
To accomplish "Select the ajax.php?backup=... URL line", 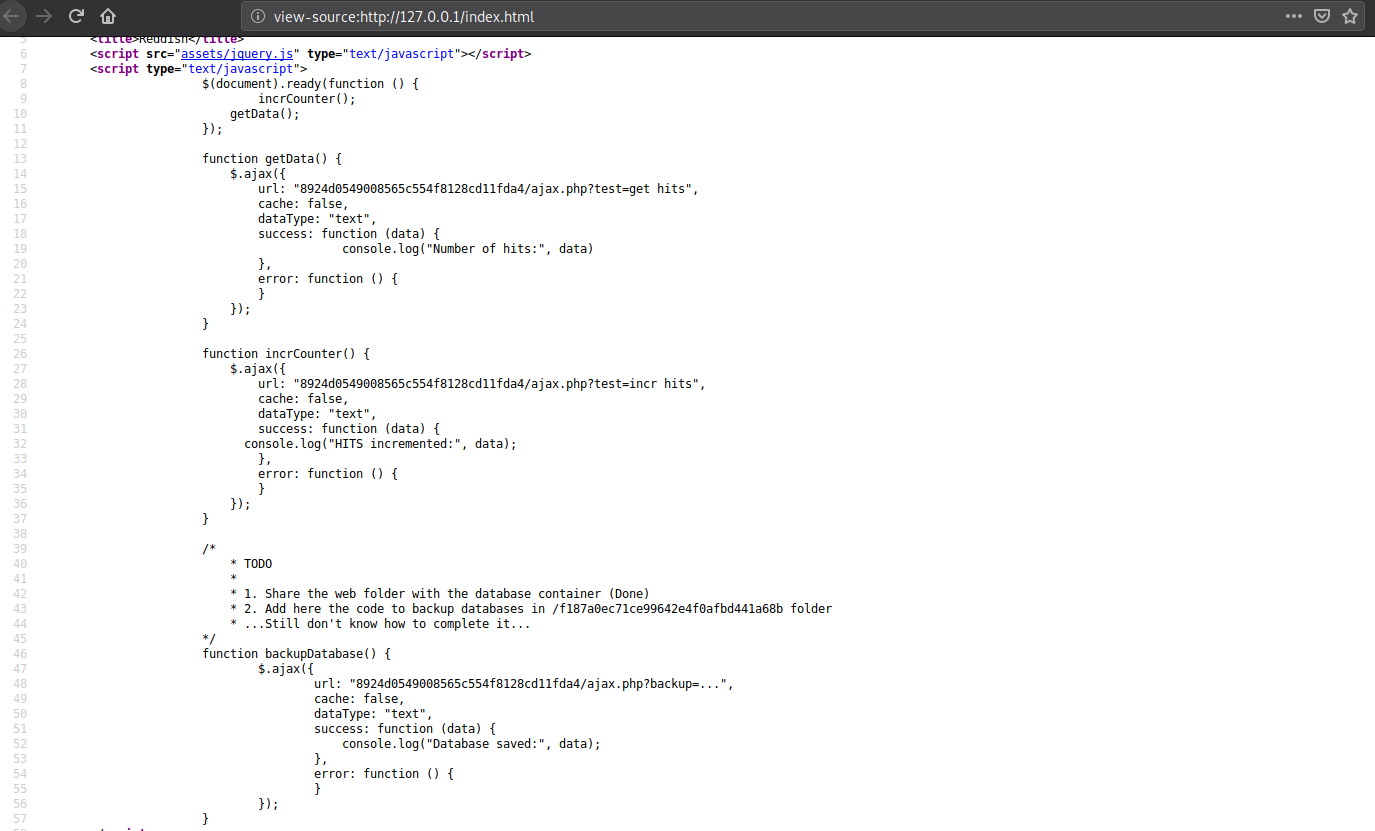I will pyautogui.click(x=524, y=684).
